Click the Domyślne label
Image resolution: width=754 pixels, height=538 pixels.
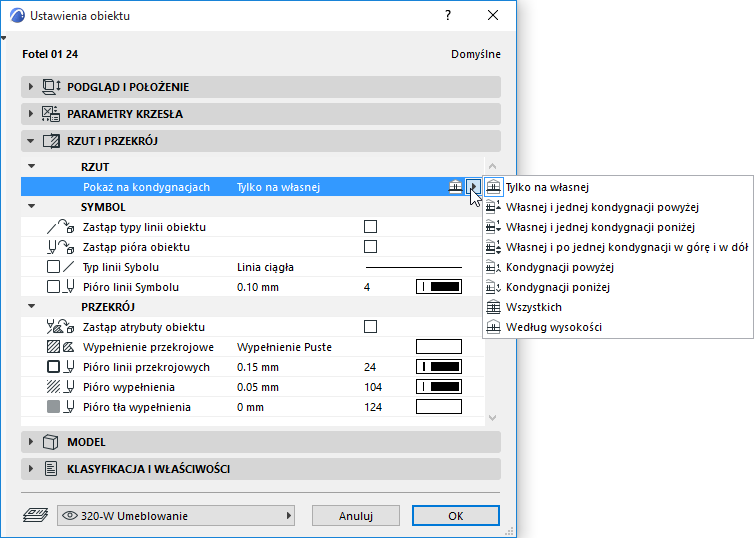[476, 54]
